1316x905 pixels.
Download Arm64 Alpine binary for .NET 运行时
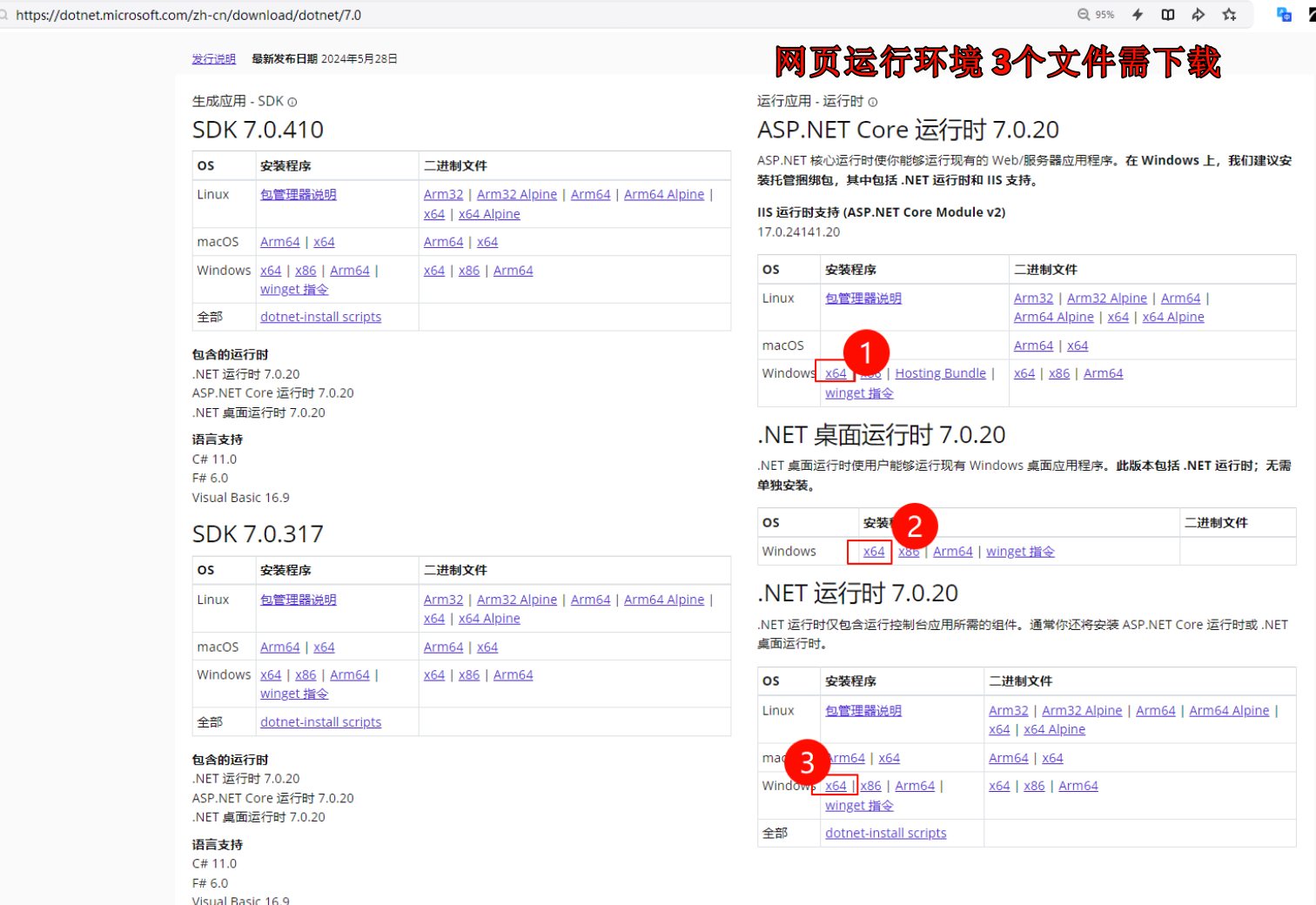click(x=1229, y=711)
